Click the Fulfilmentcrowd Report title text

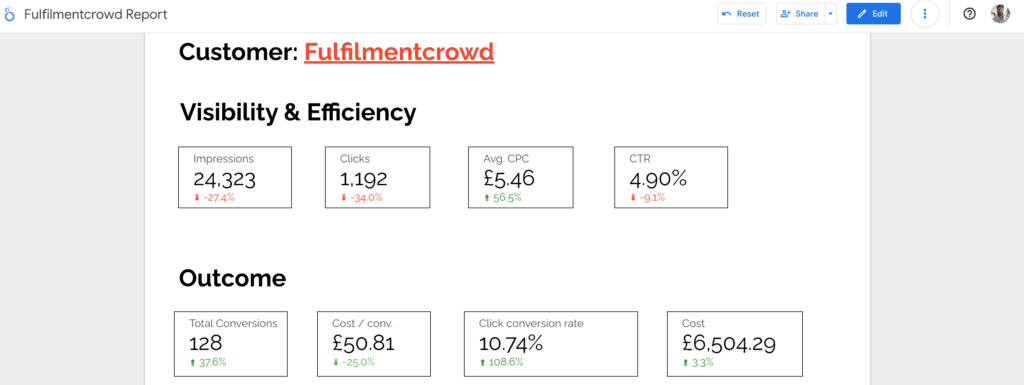95,14
